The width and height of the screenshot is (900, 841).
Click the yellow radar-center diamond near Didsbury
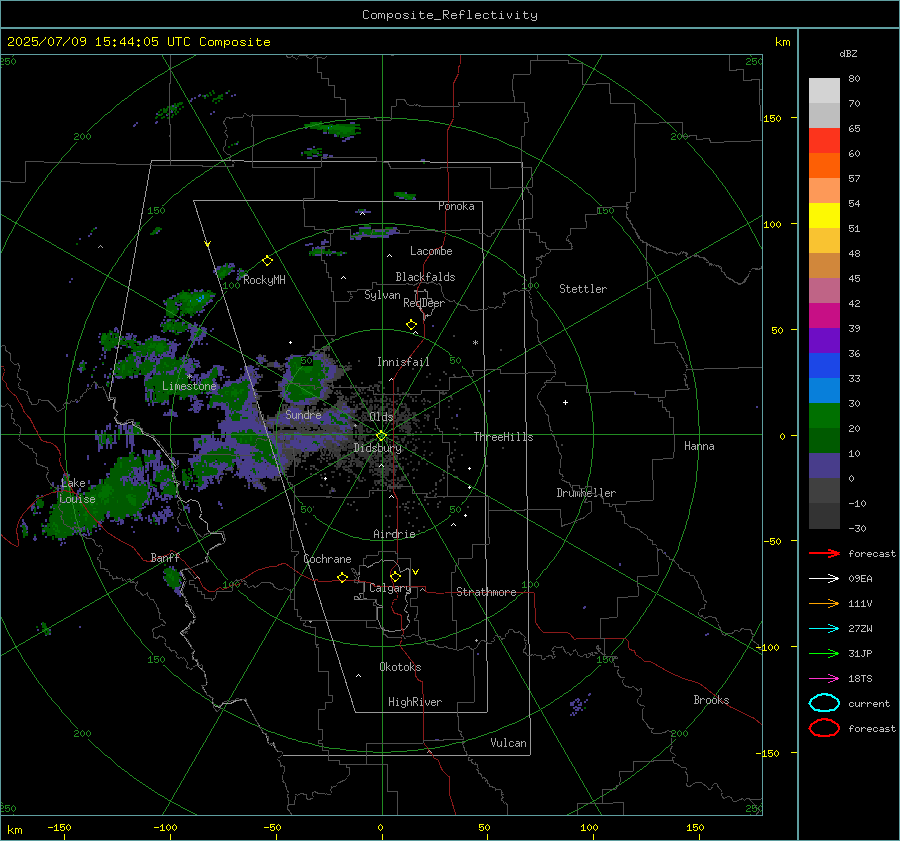[382, 435]
